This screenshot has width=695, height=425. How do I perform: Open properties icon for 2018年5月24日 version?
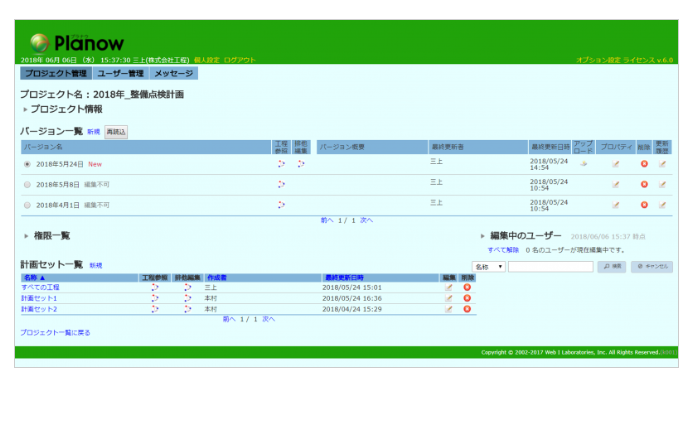(x=616, y=164)
